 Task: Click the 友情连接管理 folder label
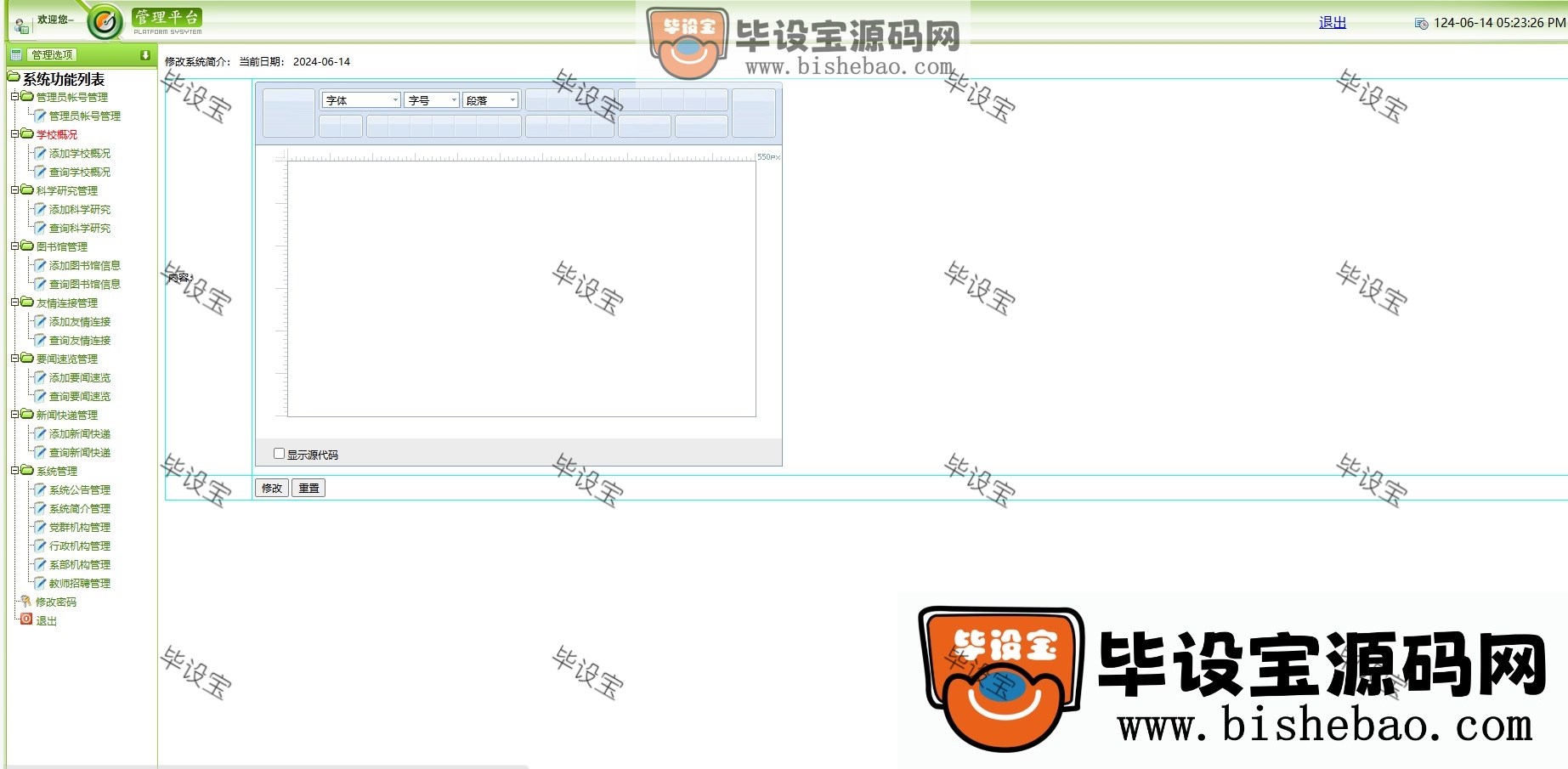click(67, 303)
